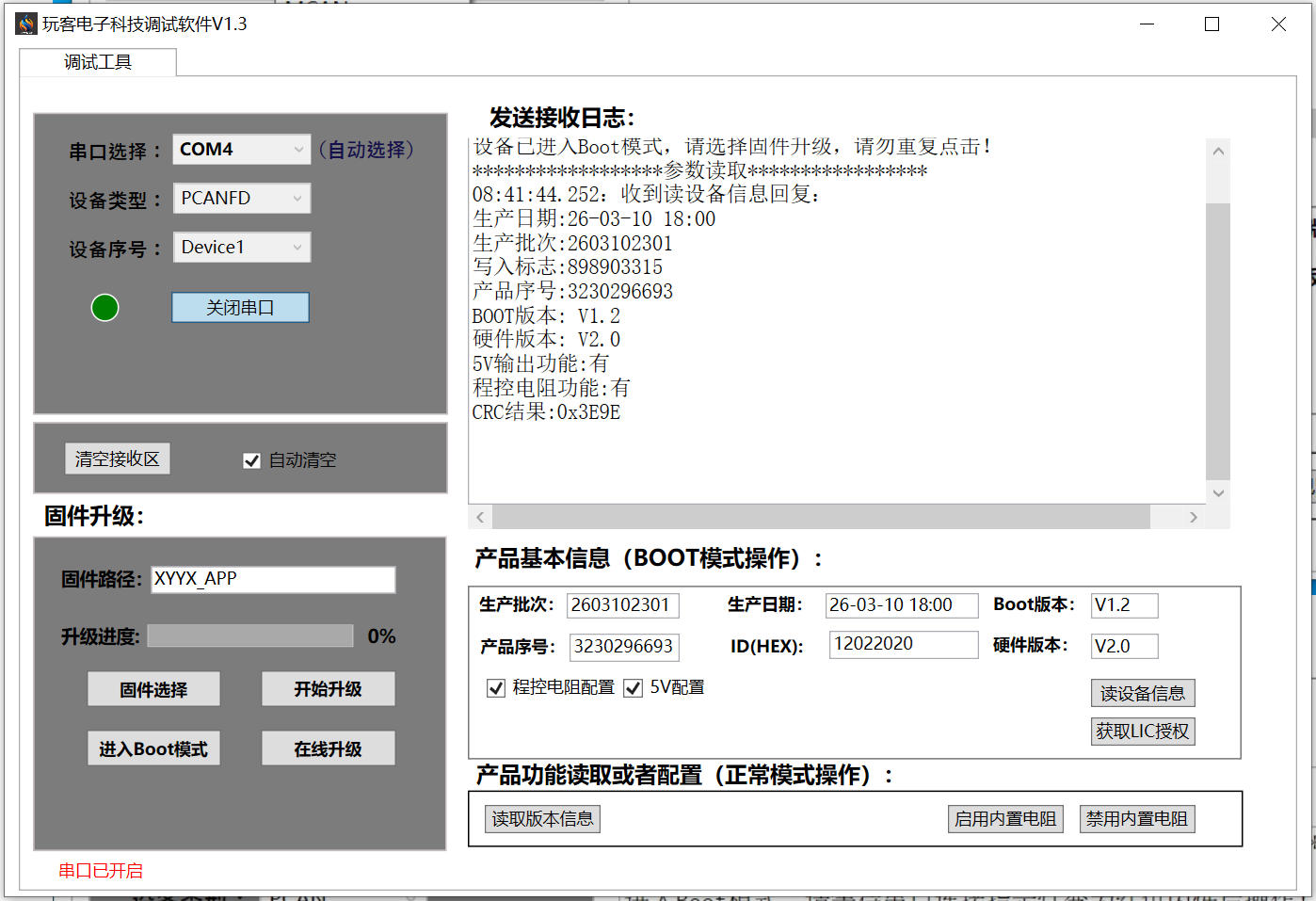
Task: Switch to the 调试工具 tab
Action: point(98,62)
